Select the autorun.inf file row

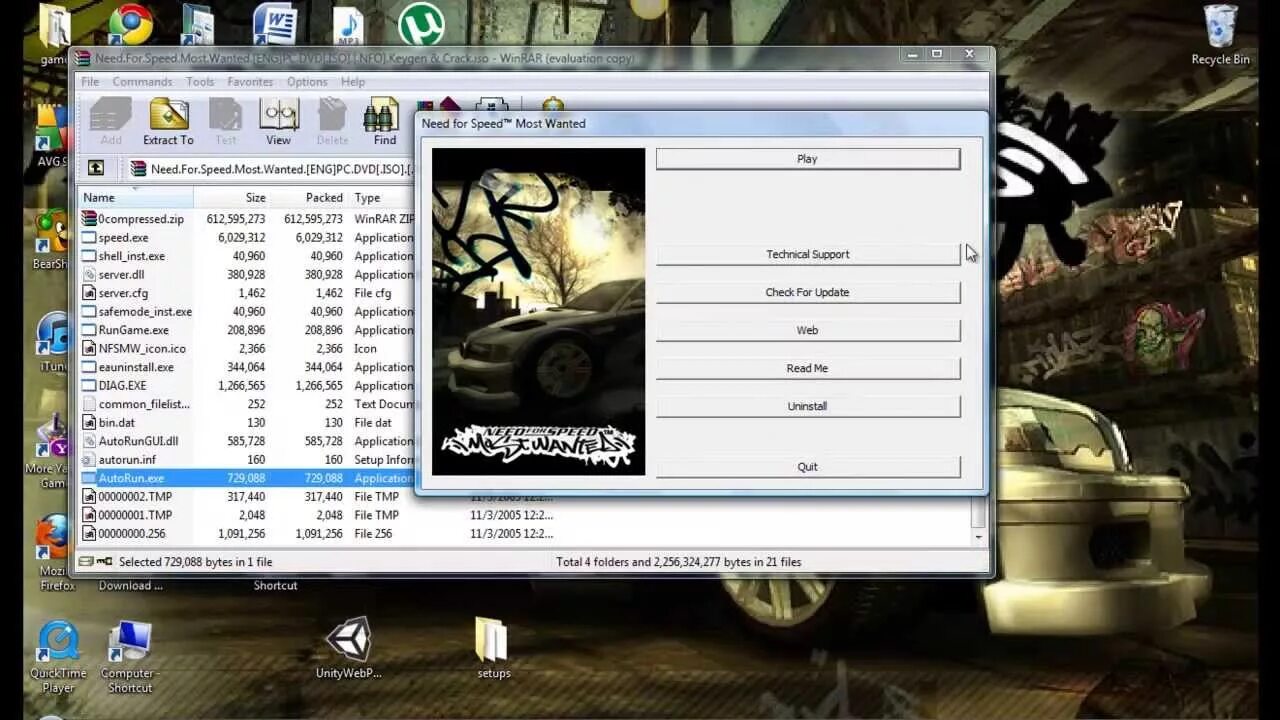tap(247, 460)
